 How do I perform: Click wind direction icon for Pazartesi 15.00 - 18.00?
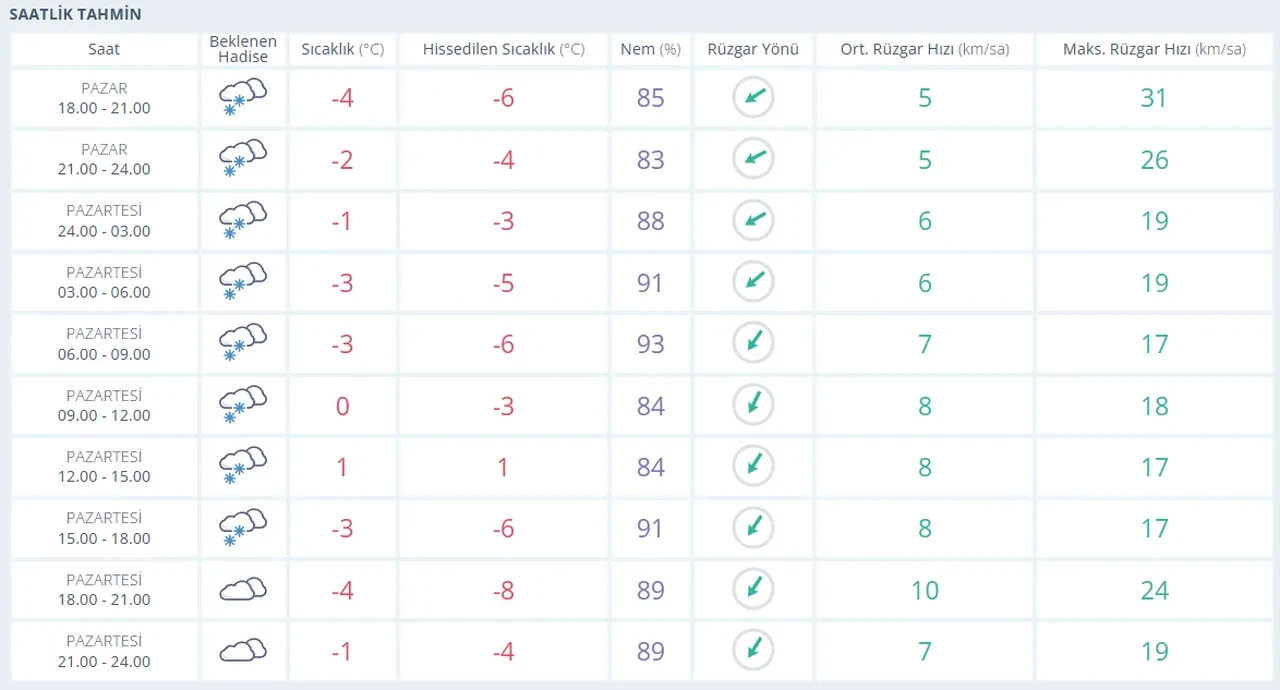753,527
